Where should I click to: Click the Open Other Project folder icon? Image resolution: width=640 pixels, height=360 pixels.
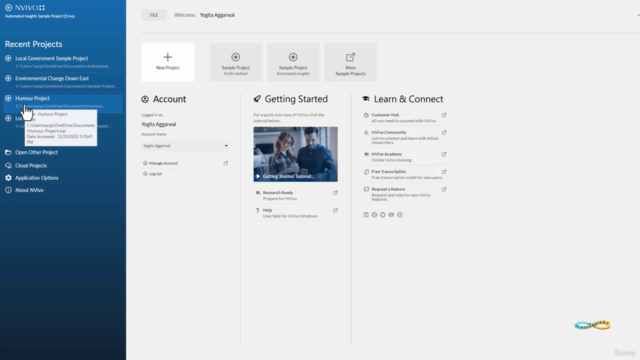[x=8, y=152]
